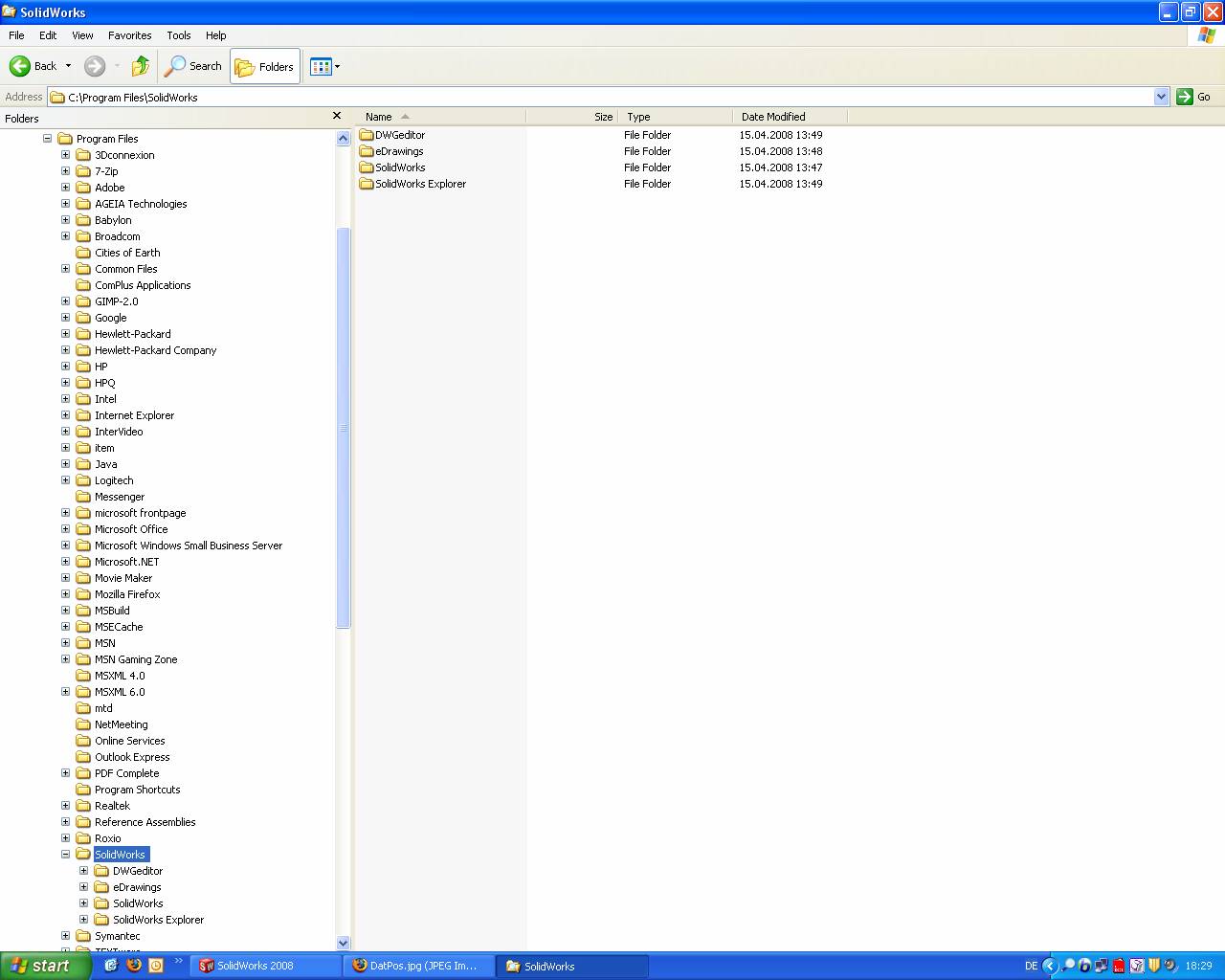Show hidden tray icons arrow
This screenshot has width=1225, height=980.
point(1050,966)
